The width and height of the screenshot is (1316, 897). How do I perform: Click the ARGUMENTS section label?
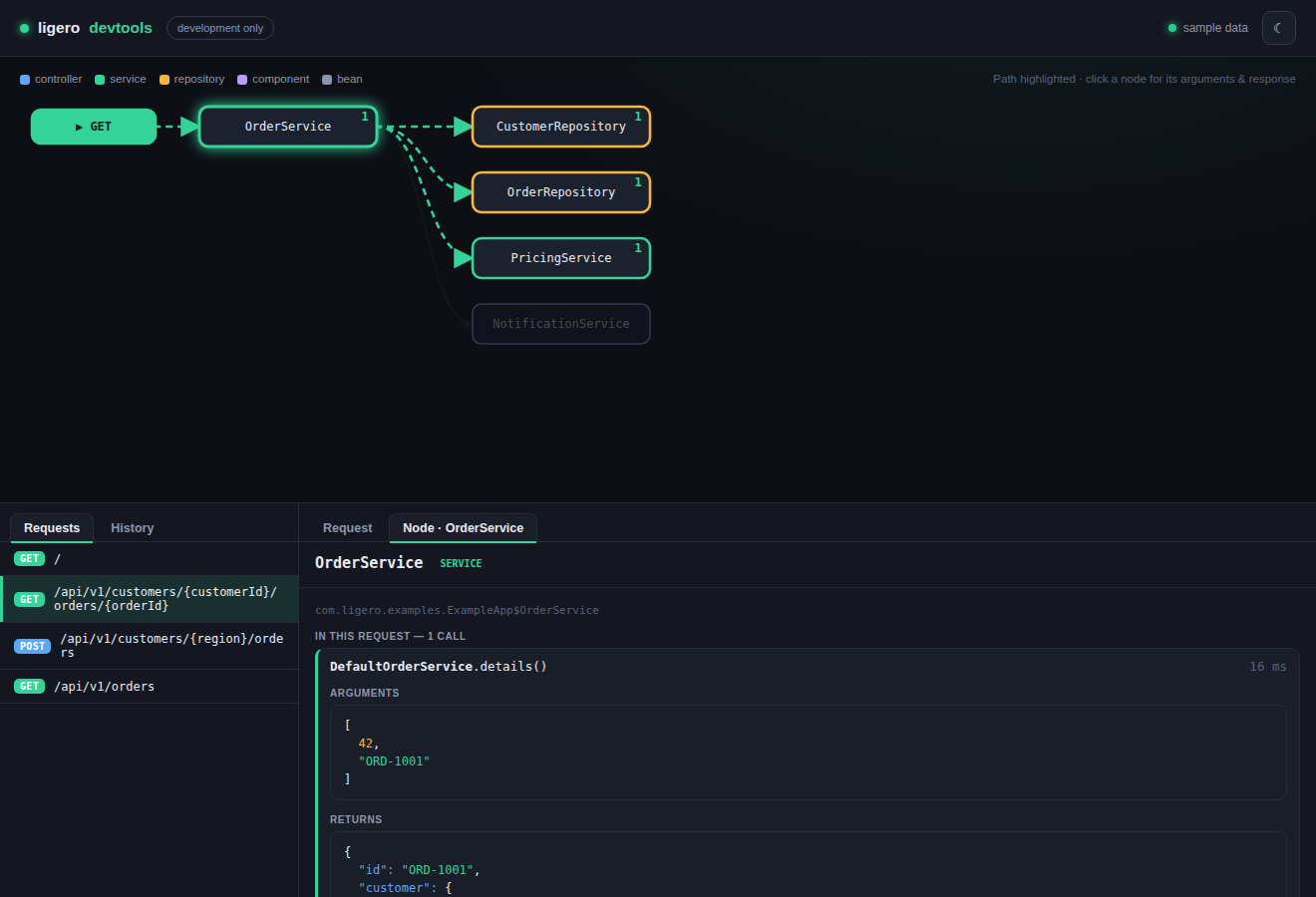click(x=365, y=693)
